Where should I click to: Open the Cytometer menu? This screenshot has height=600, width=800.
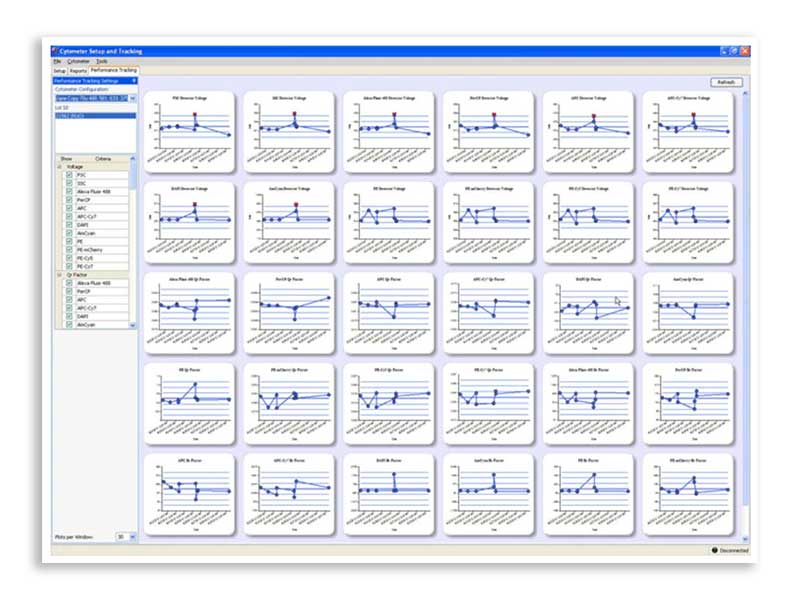[78, 61]
